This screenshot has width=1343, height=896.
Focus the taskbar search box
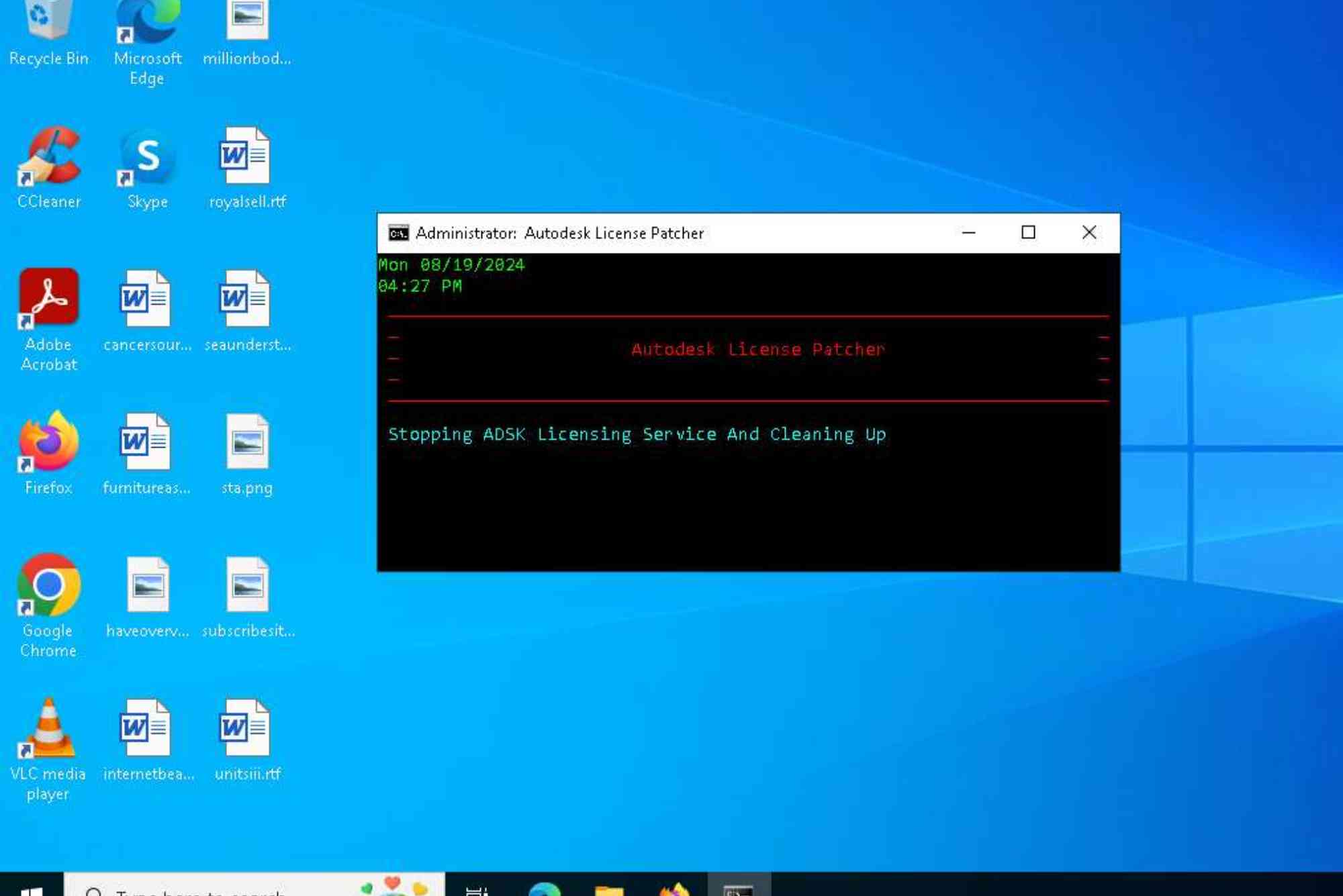point(254,885)
